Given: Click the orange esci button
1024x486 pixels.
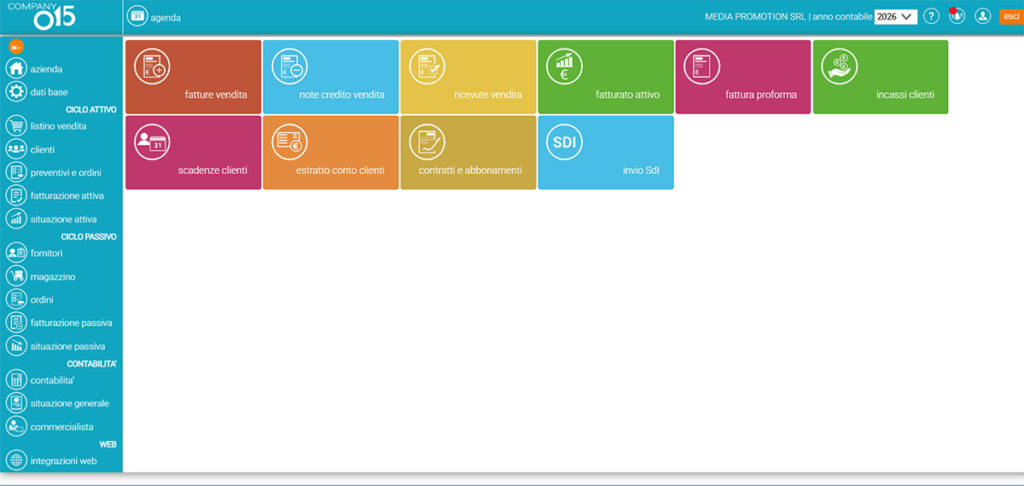Looking at the screenshot, I should (1010, 17).
